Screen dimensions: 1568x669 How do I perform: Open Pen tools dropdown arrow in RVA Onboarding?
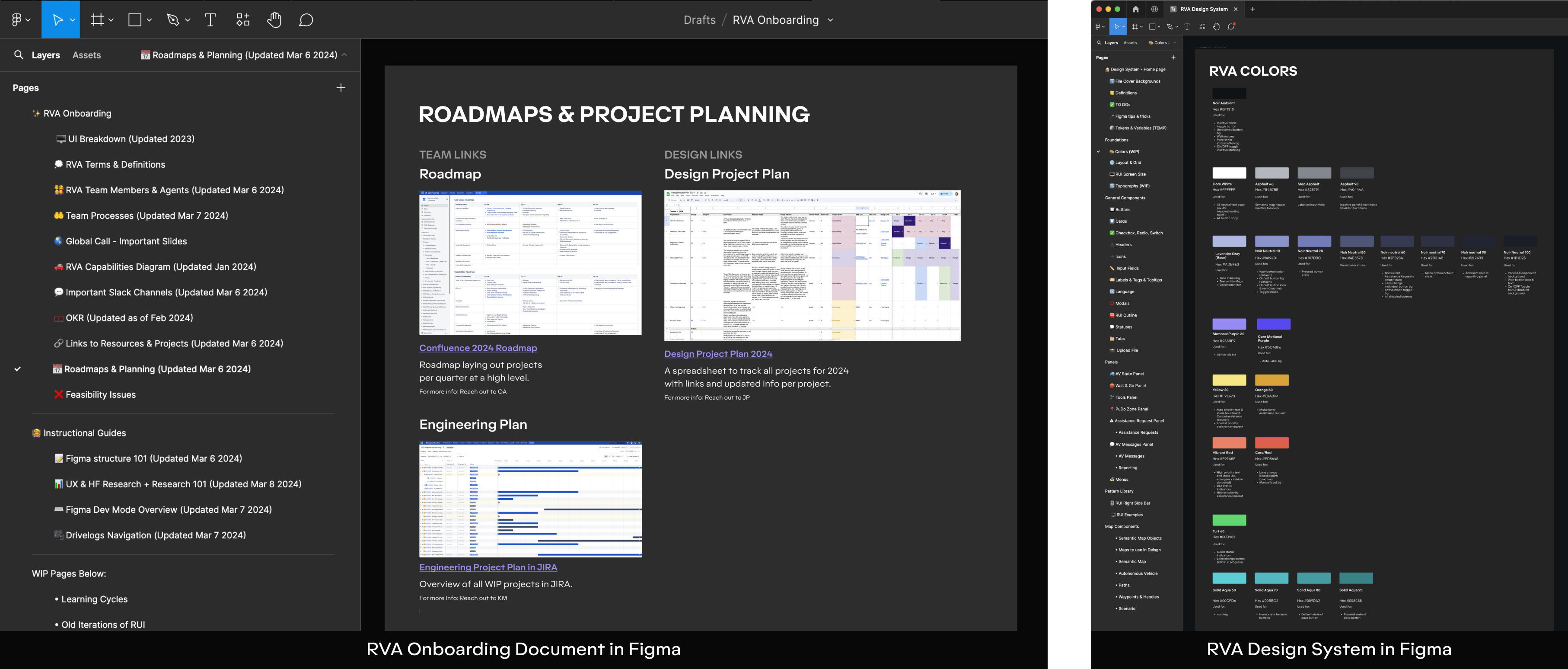188,20
